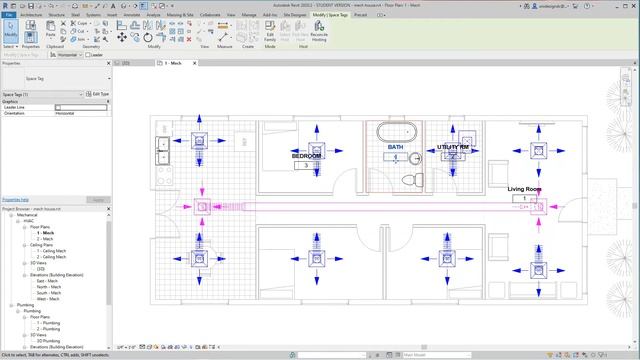640x360 pixels.
Task: Click the Aligned Dimension measure icon
Action: click(x=223, y=25)
